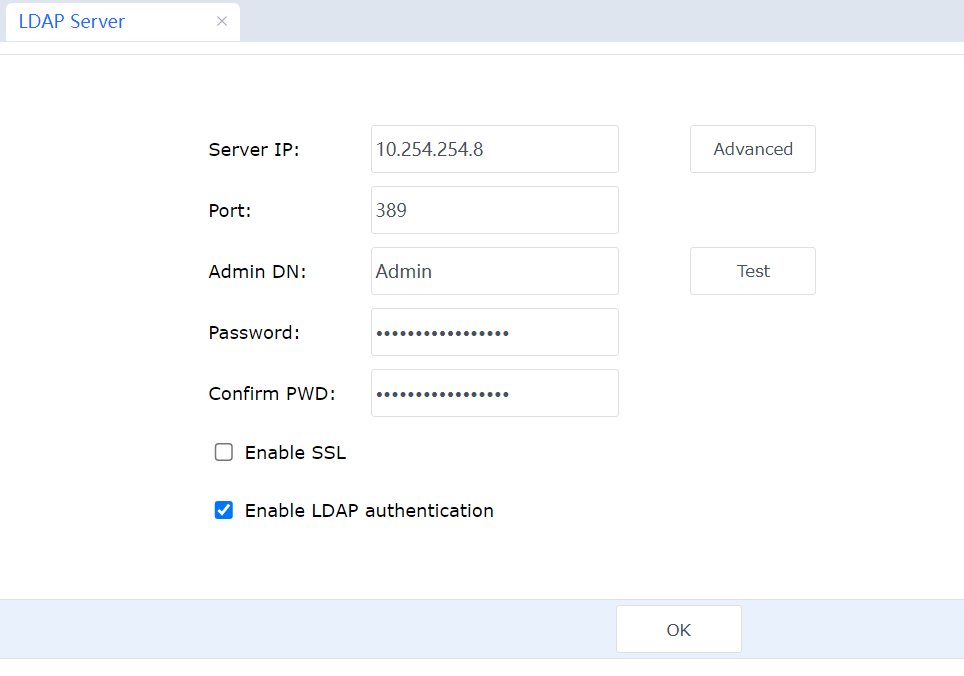Click the Admin DN text box
This screenshot has height=676, width=964.
pyautogui.click(x=494, y=271)
